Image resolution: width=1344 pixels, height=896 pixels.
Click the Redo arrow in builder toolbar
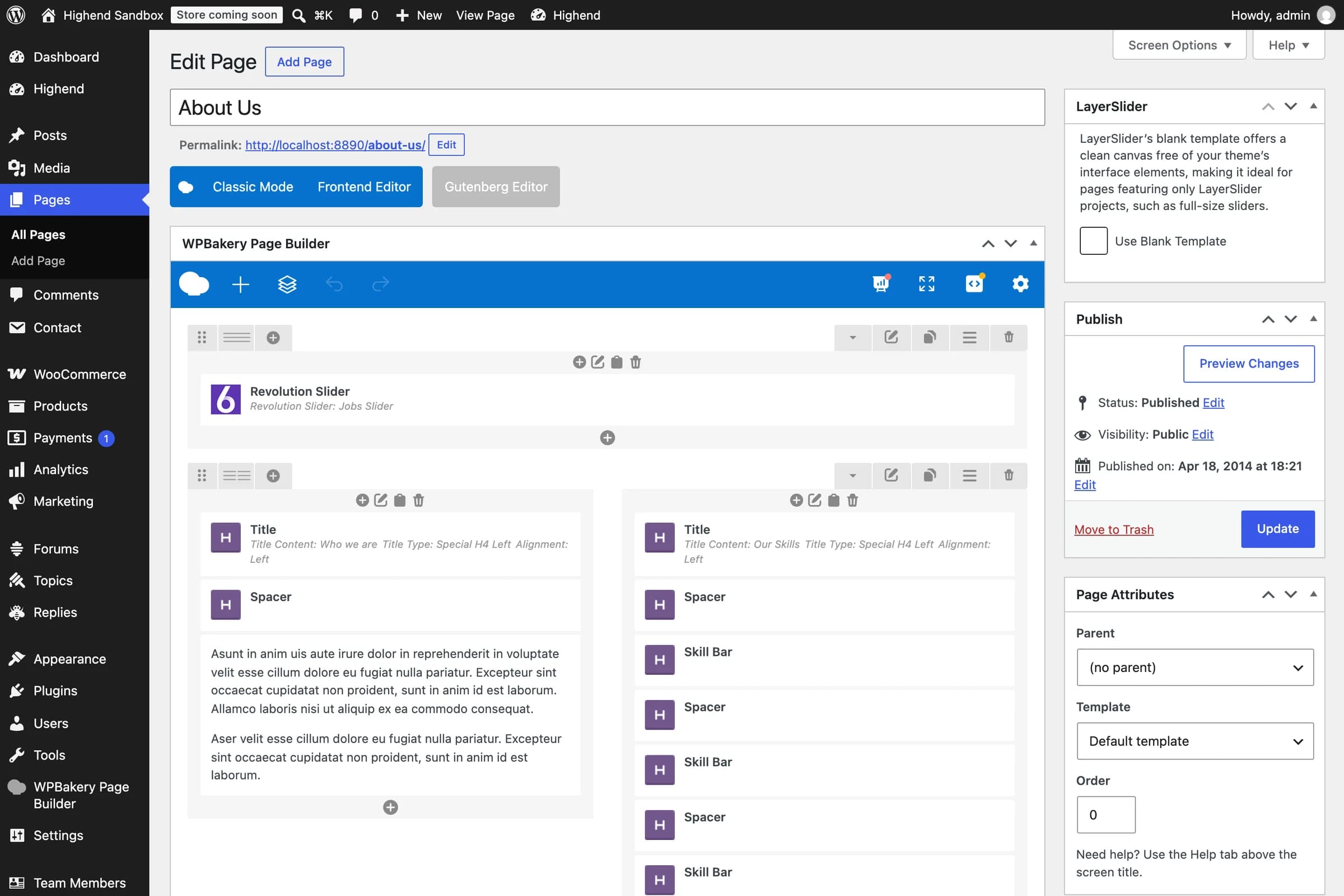pyautogui.click(x=381, y=284)
